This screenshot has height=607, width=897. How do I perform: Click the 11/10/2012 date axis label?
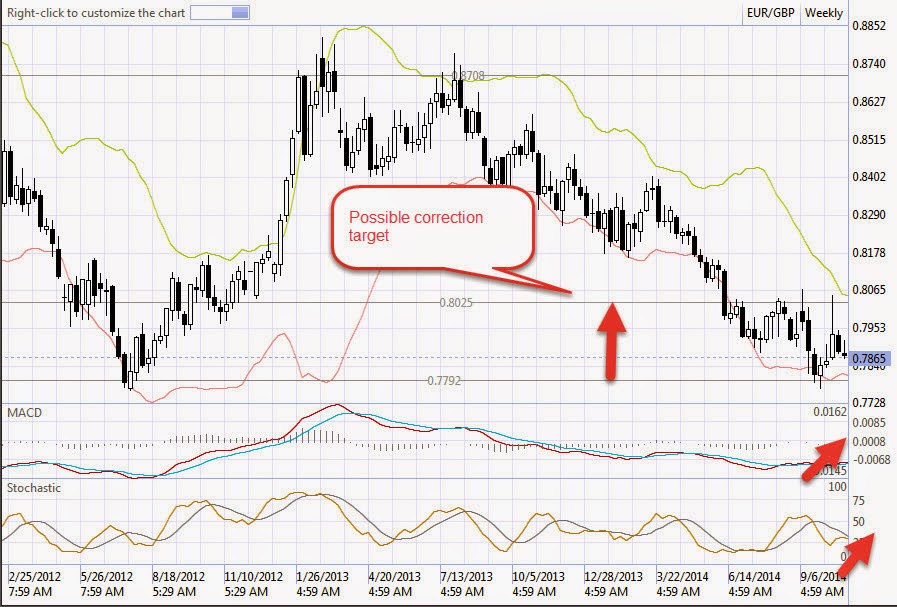pos(253,576)
